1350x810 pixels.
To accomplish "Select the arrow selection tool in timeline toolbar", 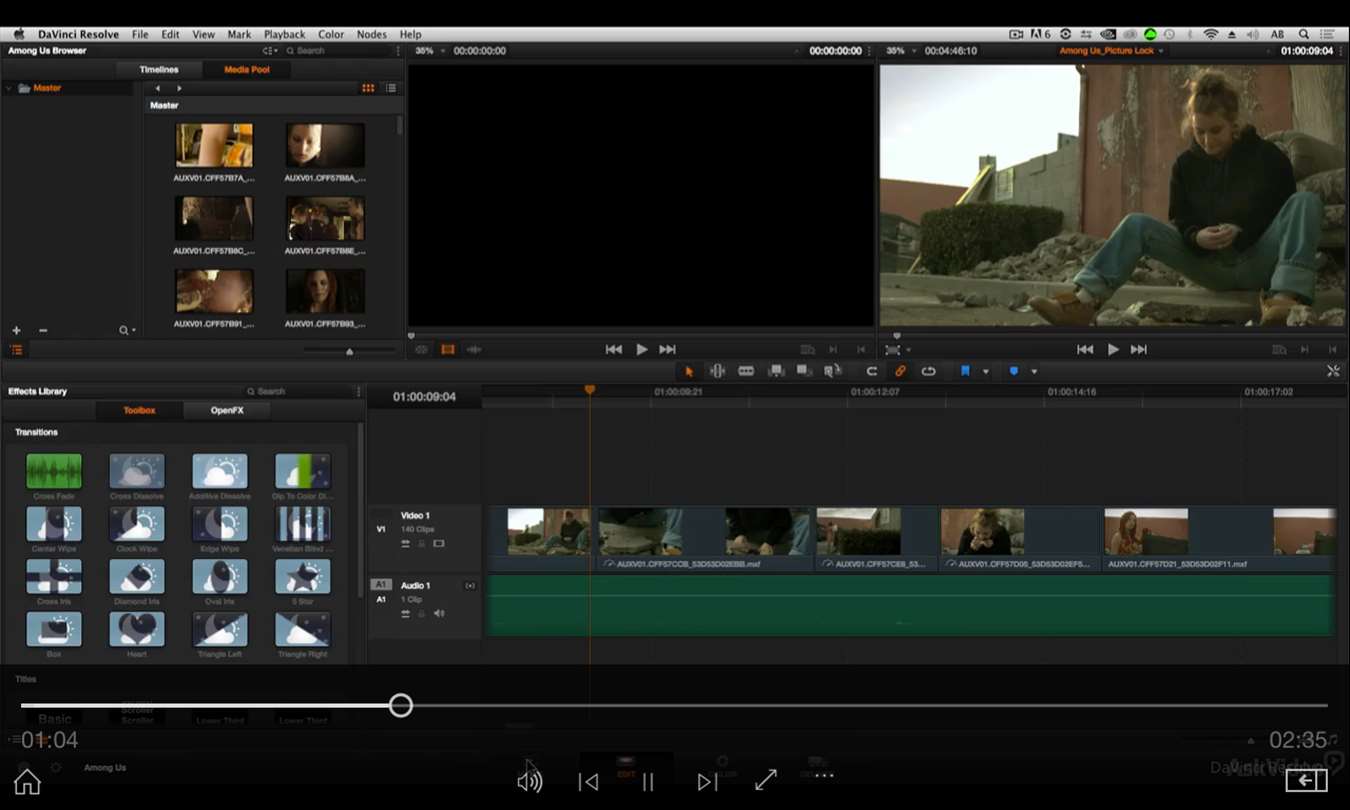I will 688,371.
